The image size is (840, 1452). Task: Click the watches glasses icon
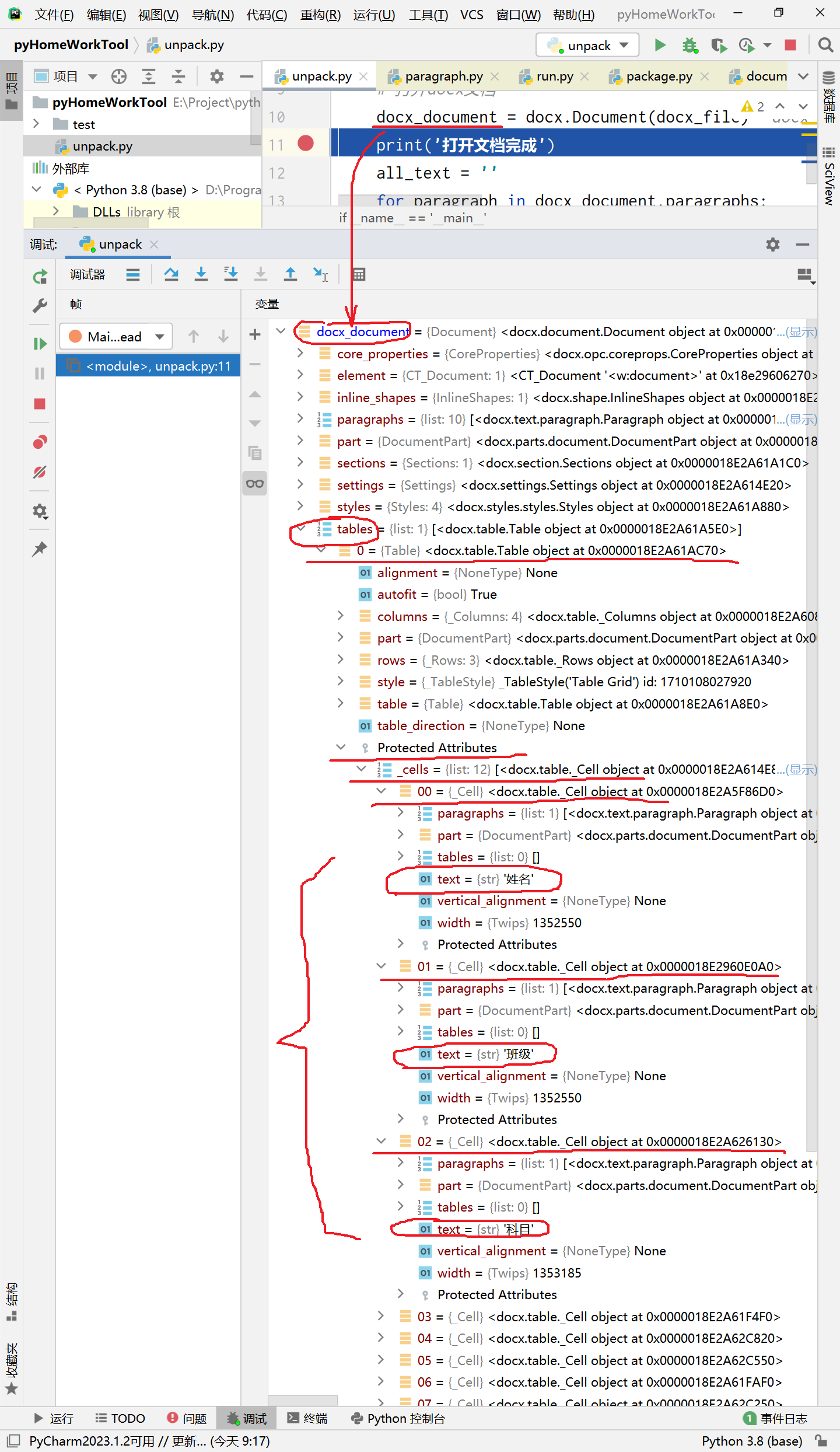(x=255, y=483)
